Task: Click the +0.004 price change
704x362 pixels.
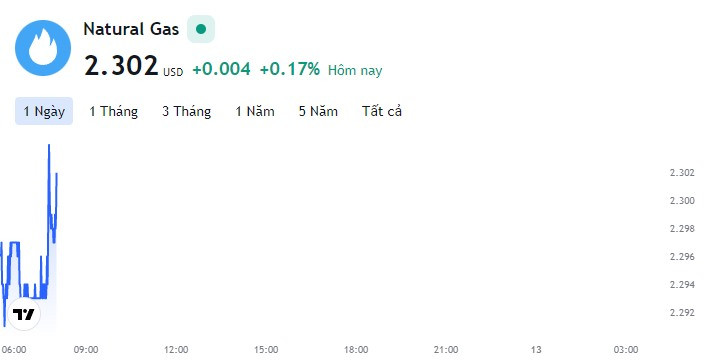Action: pyautogui.click(x=221, y=69)
